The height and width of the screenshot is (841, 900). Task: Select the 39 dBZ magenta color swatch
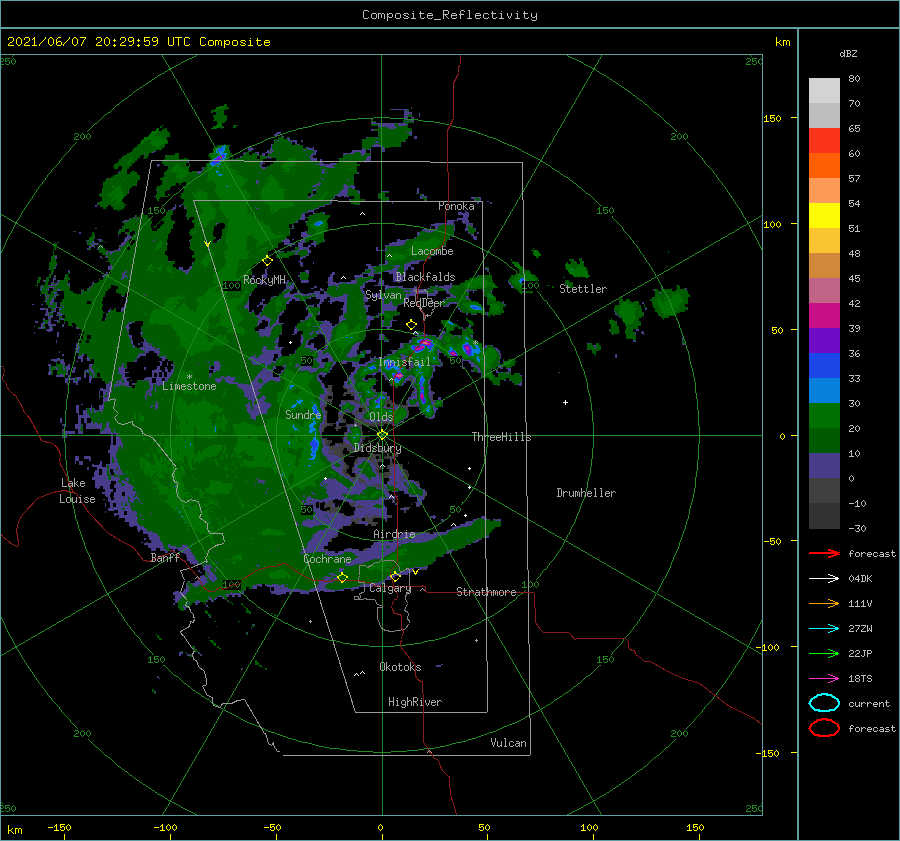(824, 315)
